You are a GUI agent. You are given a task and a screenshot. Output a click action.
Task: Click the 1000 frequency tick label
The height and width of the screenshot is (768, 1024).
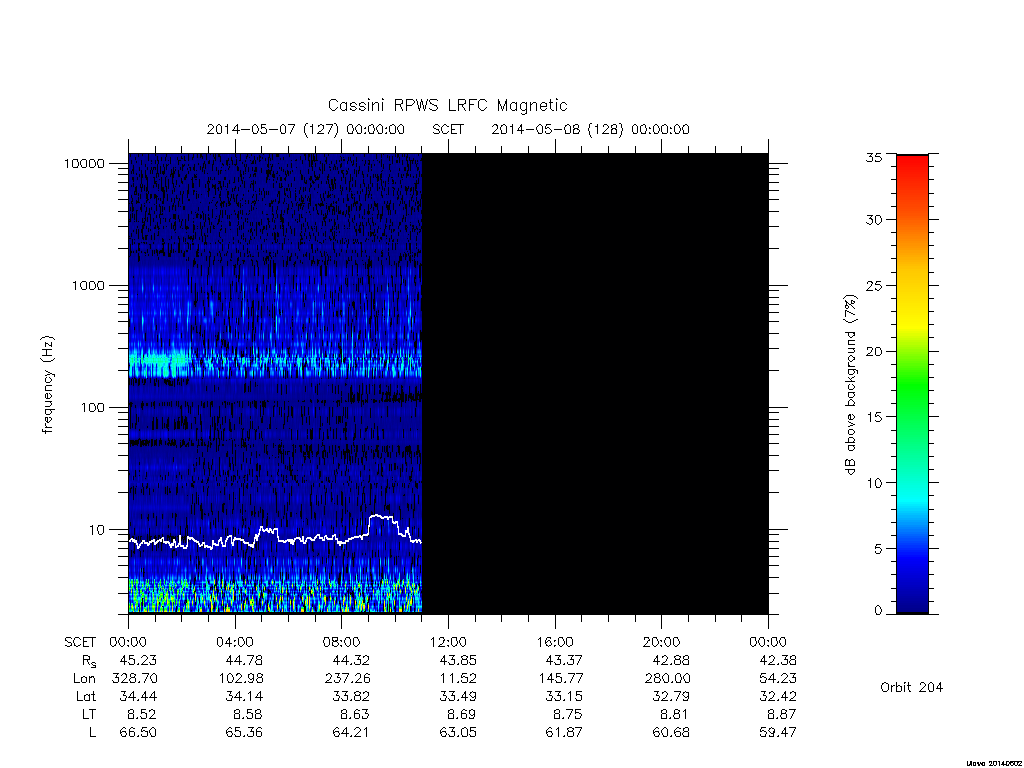(88, 285)
